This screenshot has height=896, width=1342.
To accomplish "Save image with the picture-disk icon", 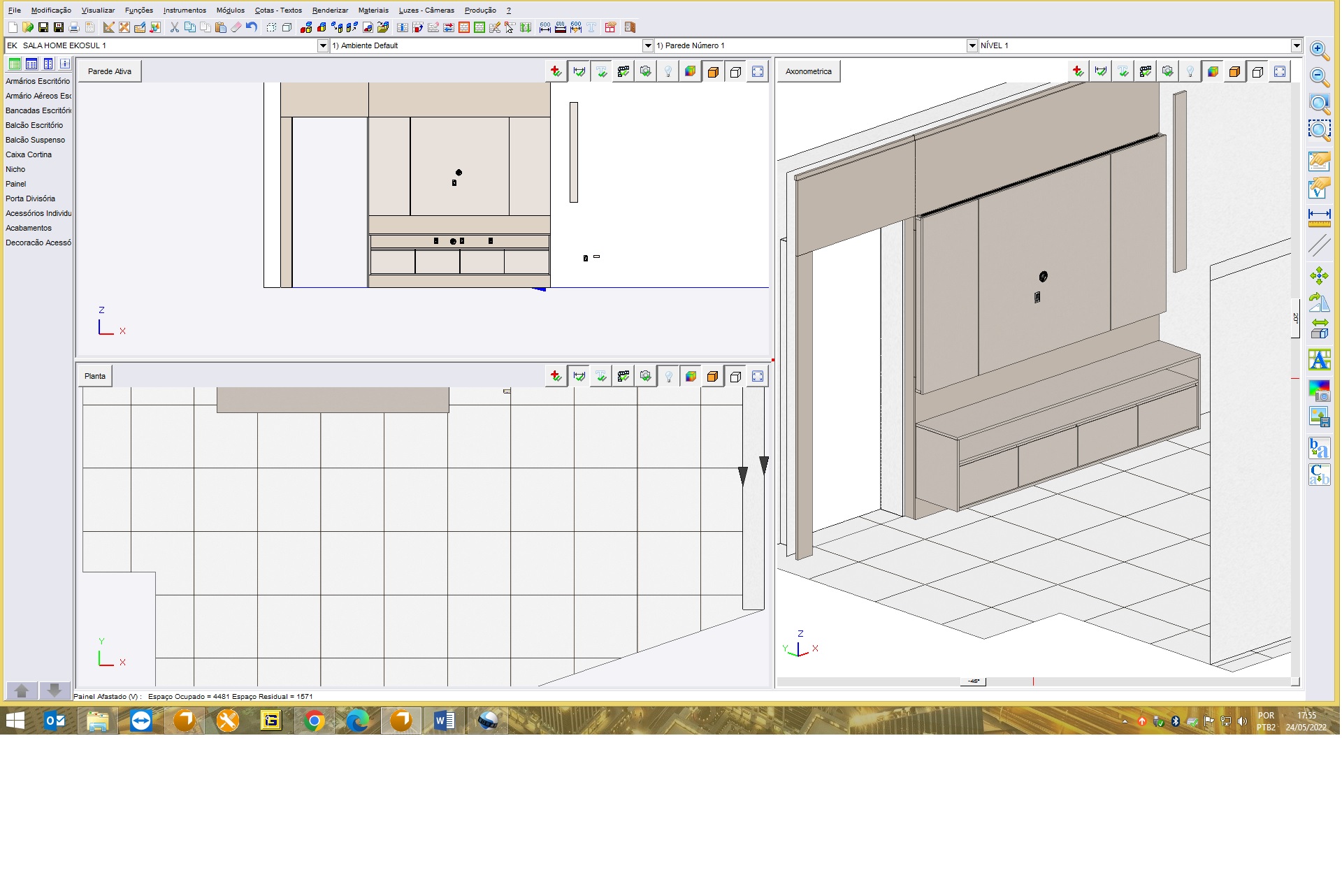I will (1320, 417).
